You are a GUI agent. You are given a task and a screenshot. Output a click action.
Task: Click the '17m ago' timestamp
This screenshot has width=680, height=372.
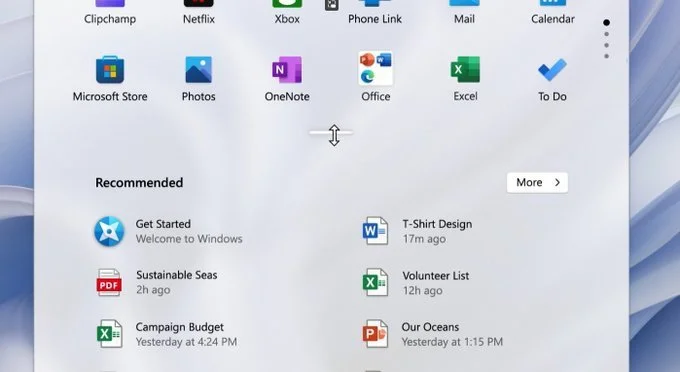click(x=424, y=239)
